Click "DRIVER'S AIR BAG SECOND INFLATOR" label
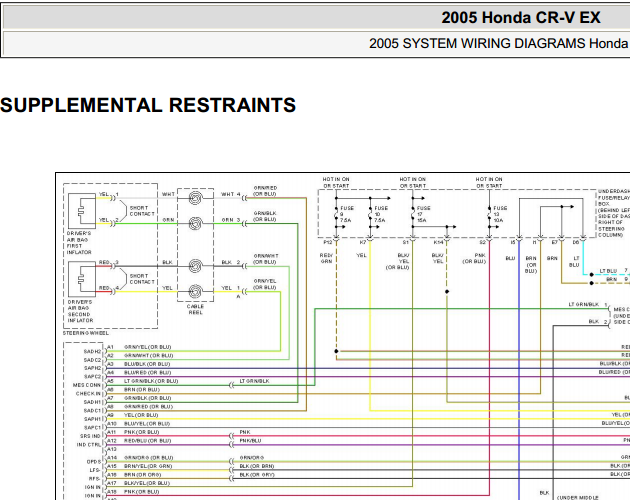 [80, 311]
